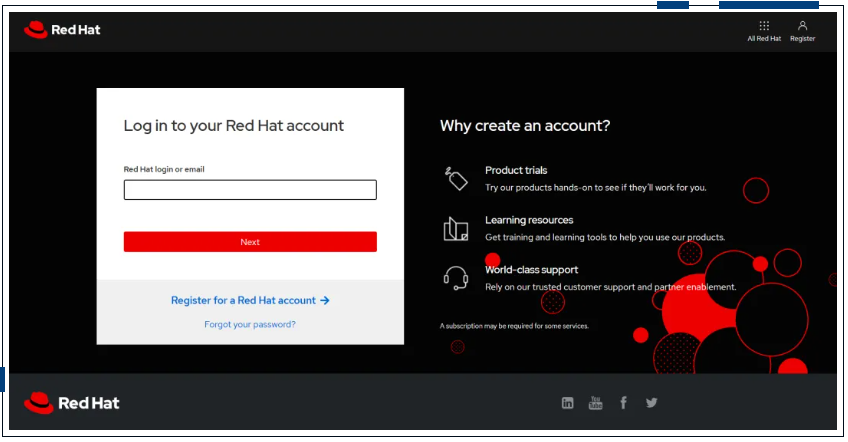The image size is (848, 442).
Task: Open the All Red Hat grid menu
Action: click(x=764, y=31)
